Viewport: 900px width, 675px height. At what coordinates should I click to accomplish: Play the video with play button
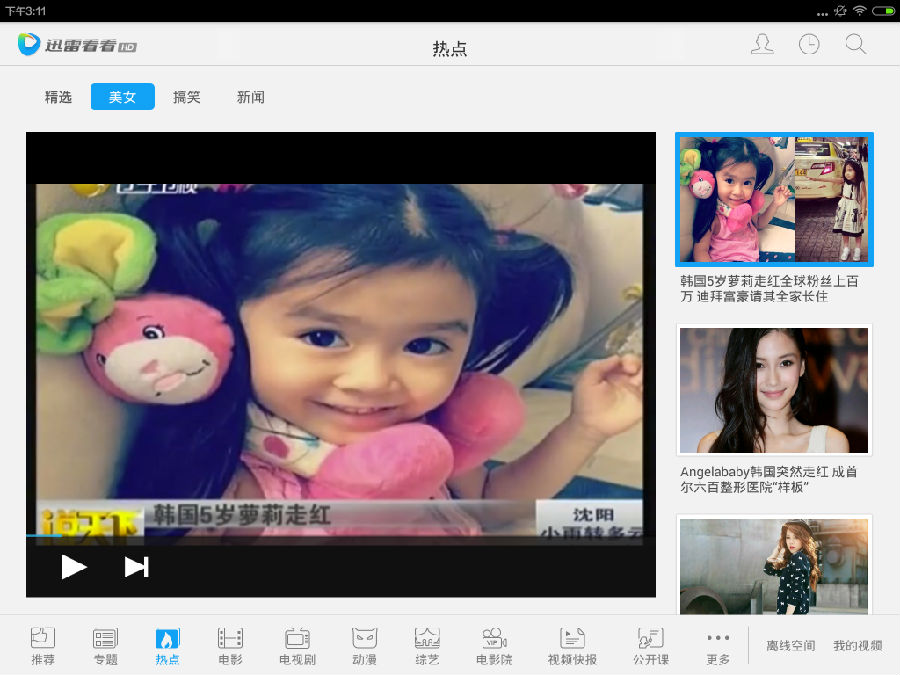(x=73, y=567)
